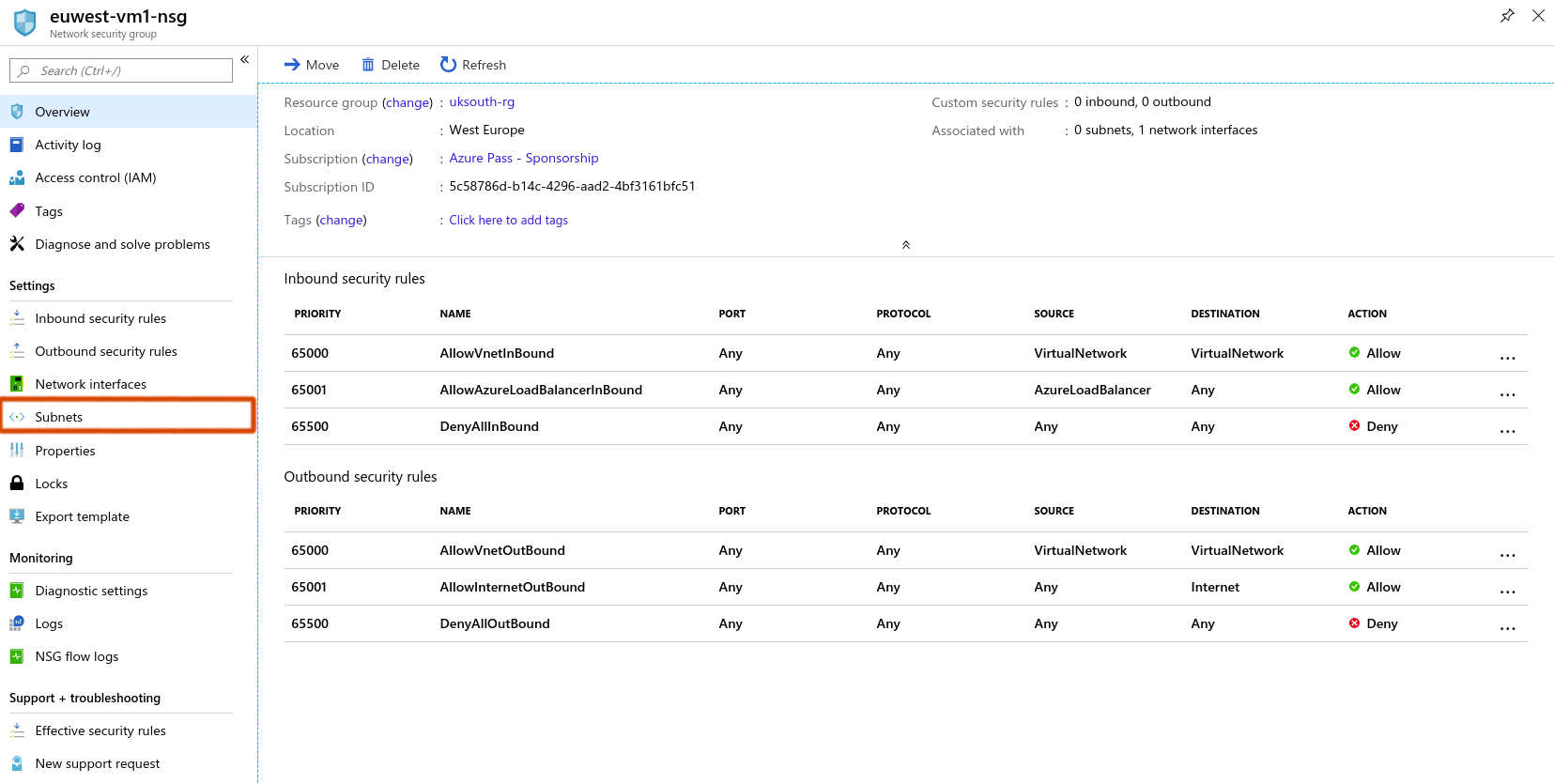Sort inbound rules by PRIORITY header
The height and width of the screenshot is (784, 1554).
coord(317,314)
